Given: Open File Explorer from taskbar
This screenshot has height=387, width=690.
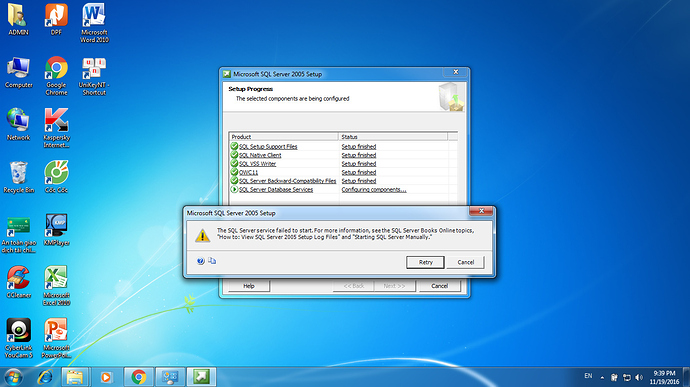Looking at the screenshot, I should [74, 377].
